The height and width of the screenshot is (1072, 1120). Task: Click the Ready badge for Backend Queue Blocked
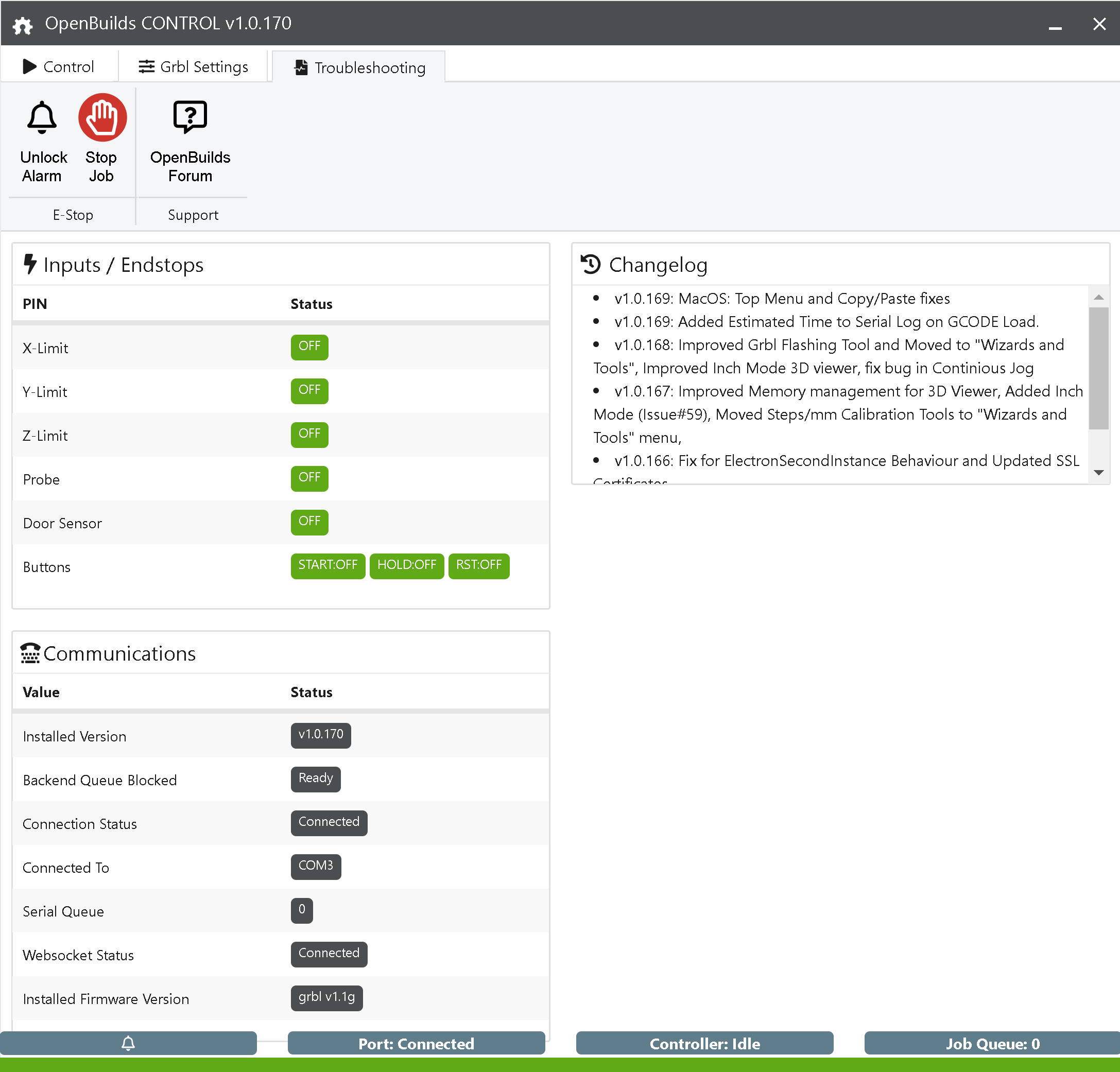tap(316, 780)
